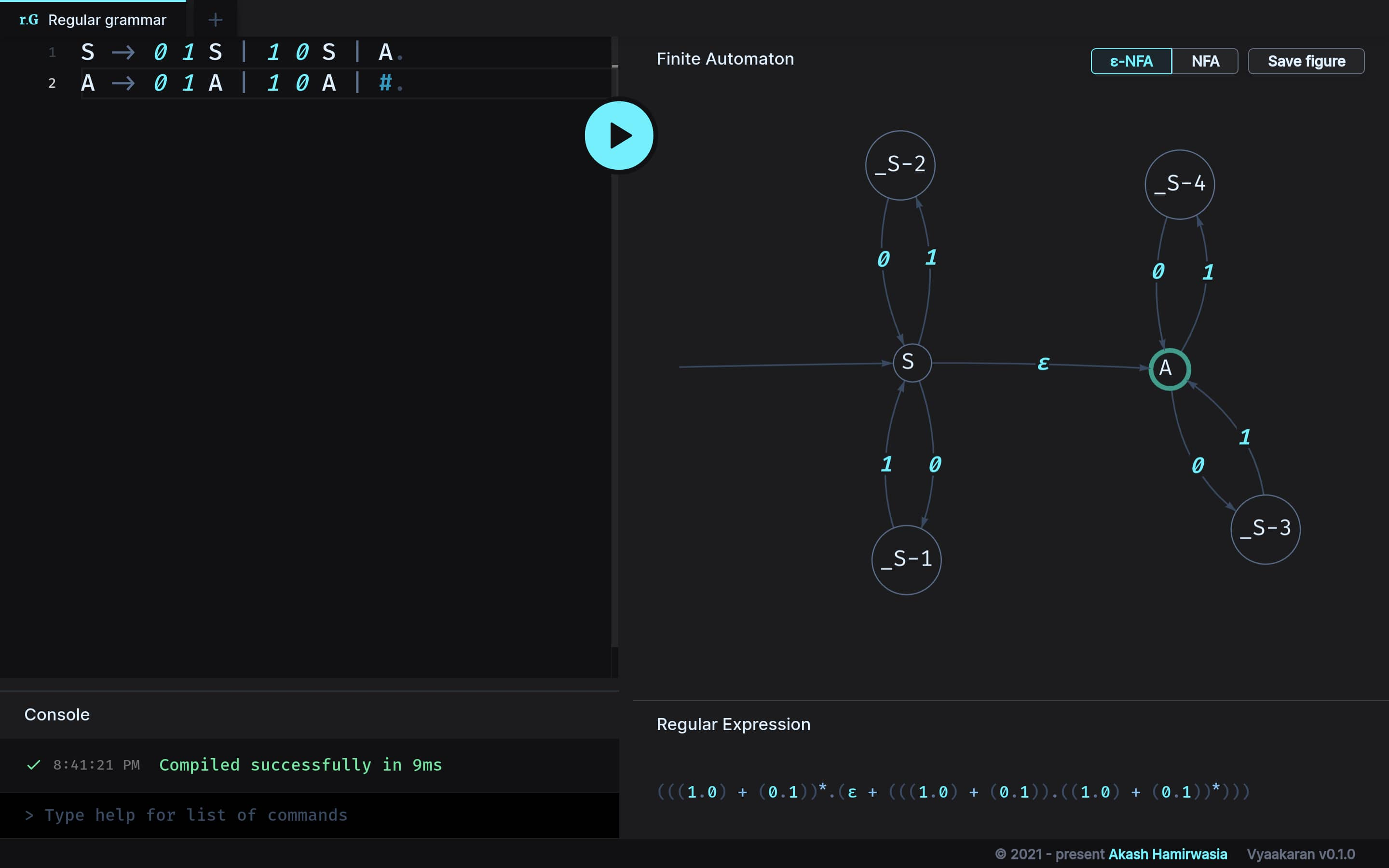The height and width of the screenshot is (868, 1389).
Task: Click the Finite Automaton heading
Action: tap(725, 59)
